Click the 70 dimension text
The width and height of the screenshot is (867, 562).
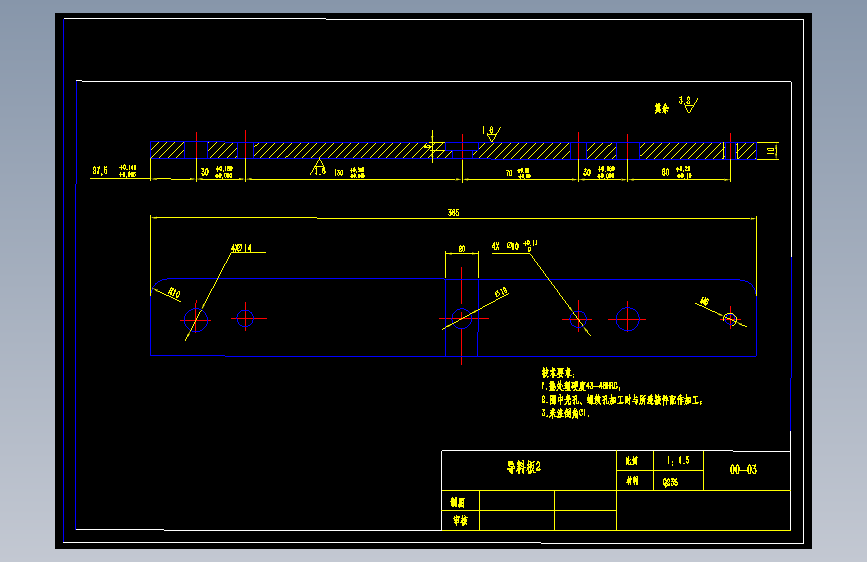pyautogui.click(x=509, y=173)
